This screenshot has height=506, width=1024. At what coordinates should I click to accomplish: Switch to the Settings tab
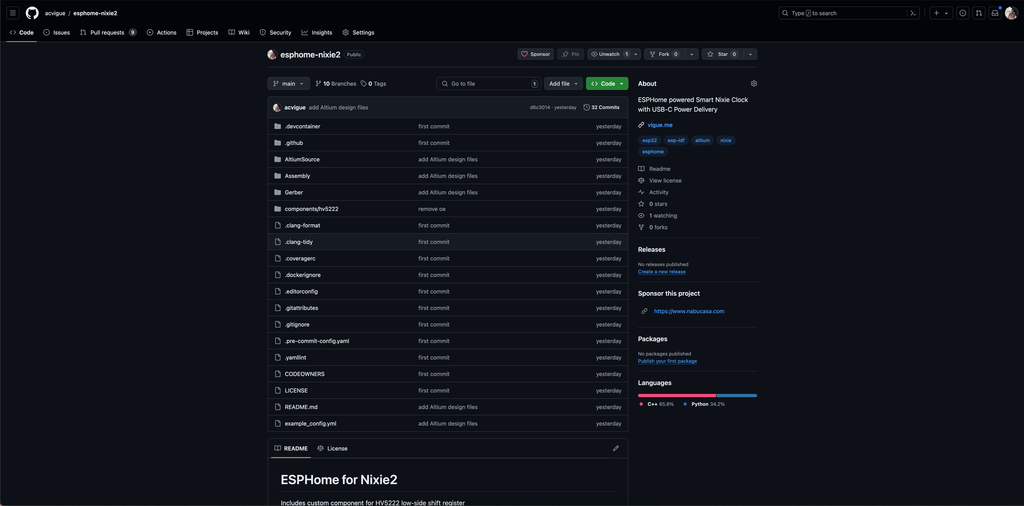[x=359, y=32]
